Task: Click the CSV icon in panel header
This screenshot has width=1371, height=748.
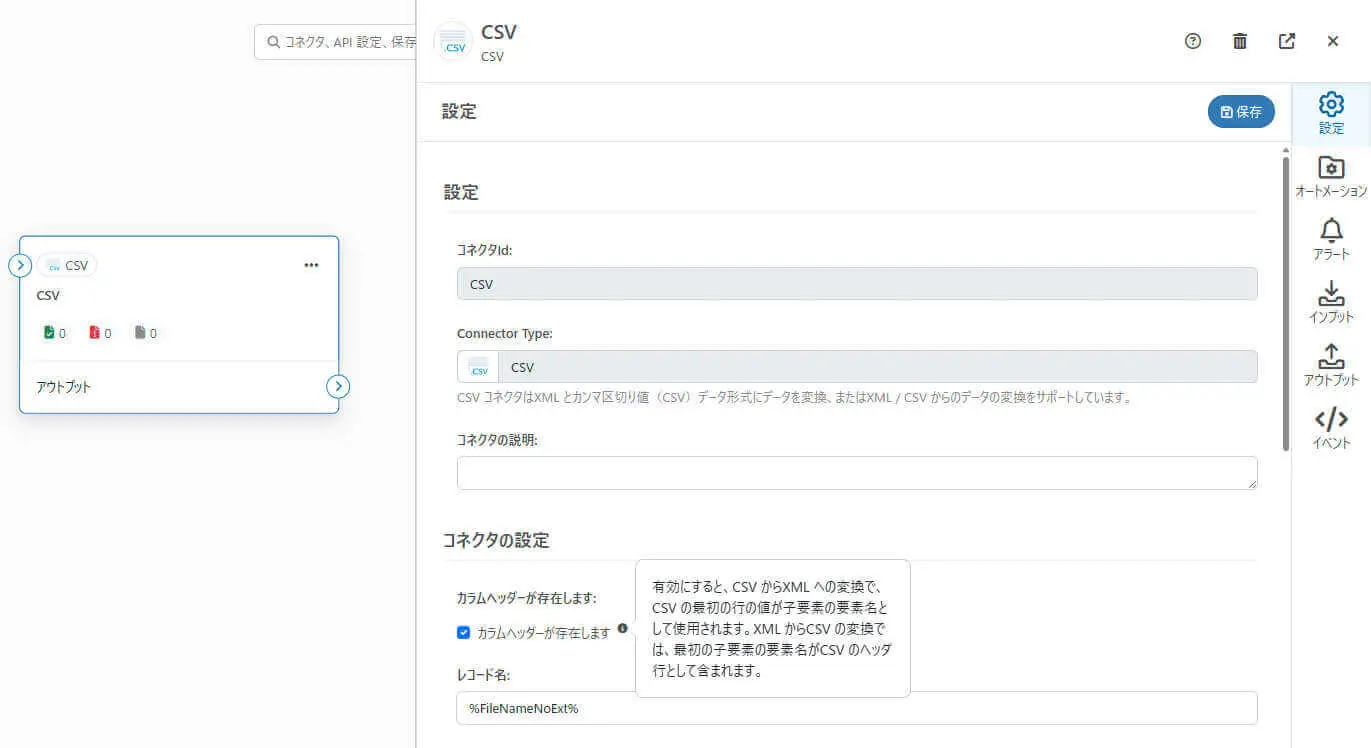Action: click(x=453, y=42)
